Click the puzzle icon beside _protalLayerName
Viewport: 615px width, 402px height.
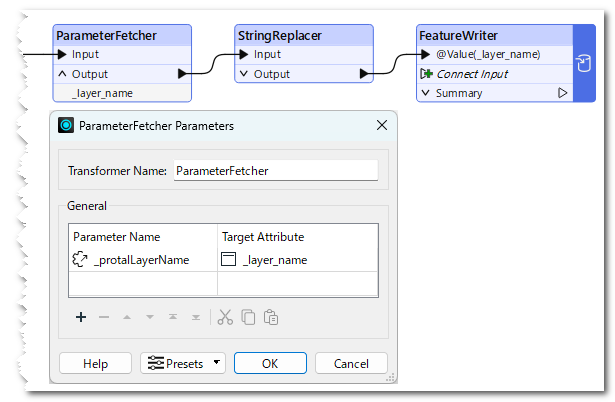tap(80, 259)
